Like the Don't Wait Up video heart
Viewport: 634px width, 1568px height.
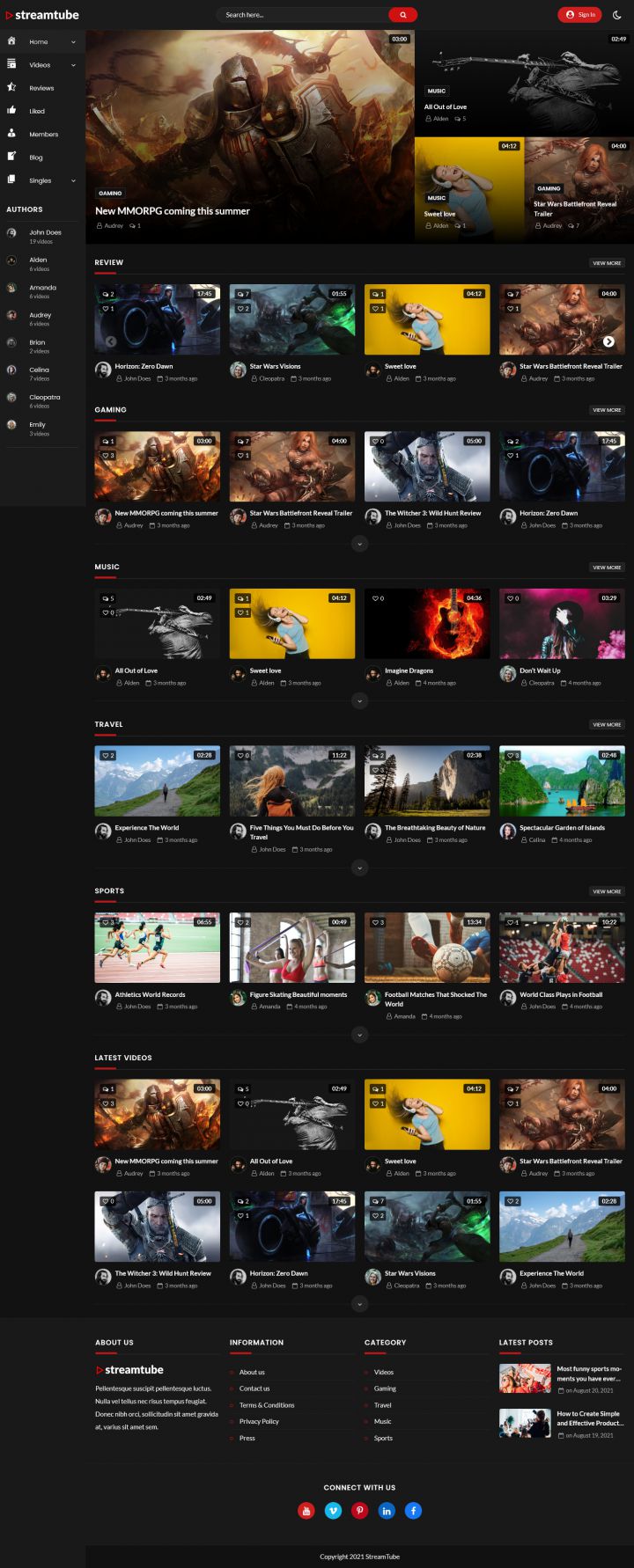(x=512, y=598)
